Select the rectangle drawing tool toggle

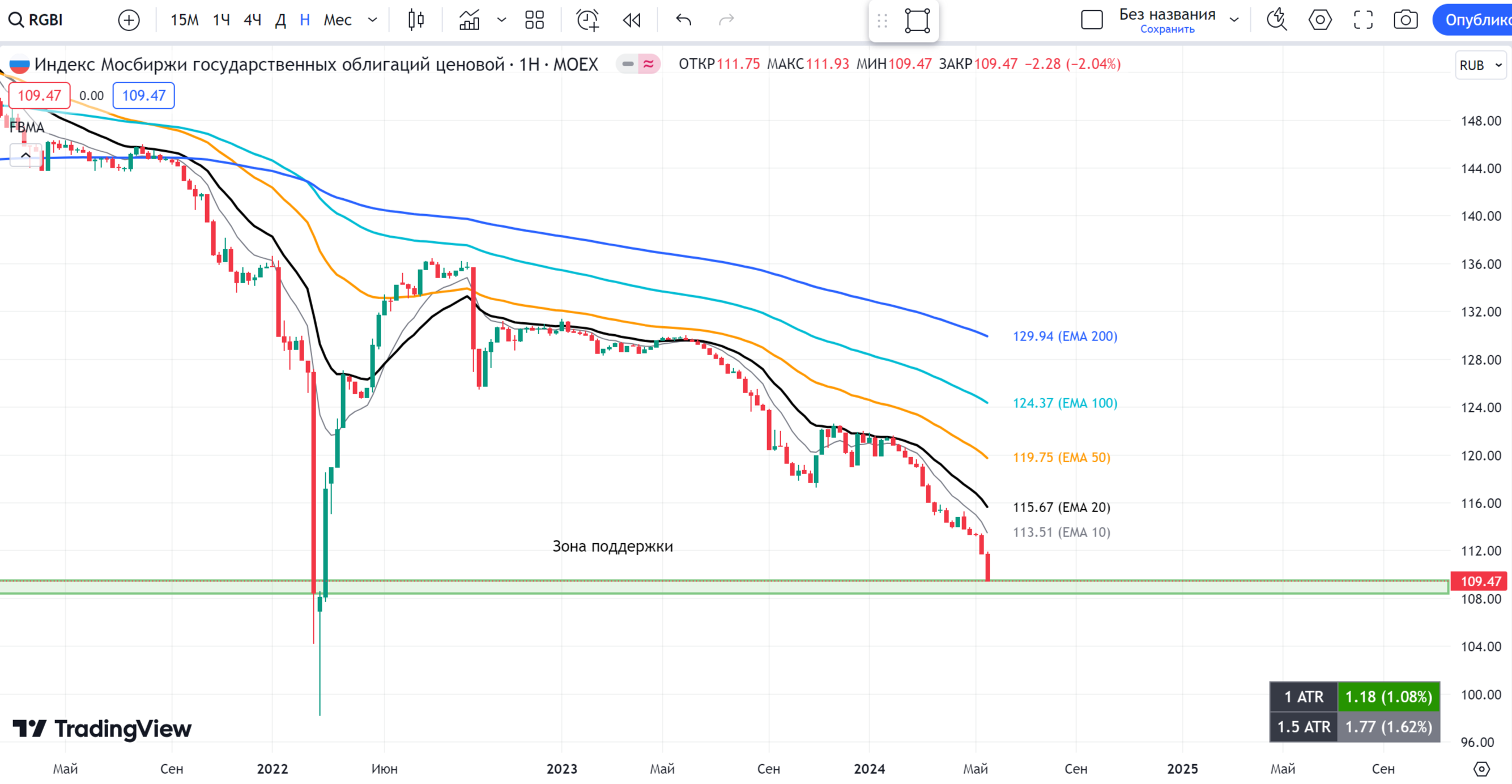[917, 20]
